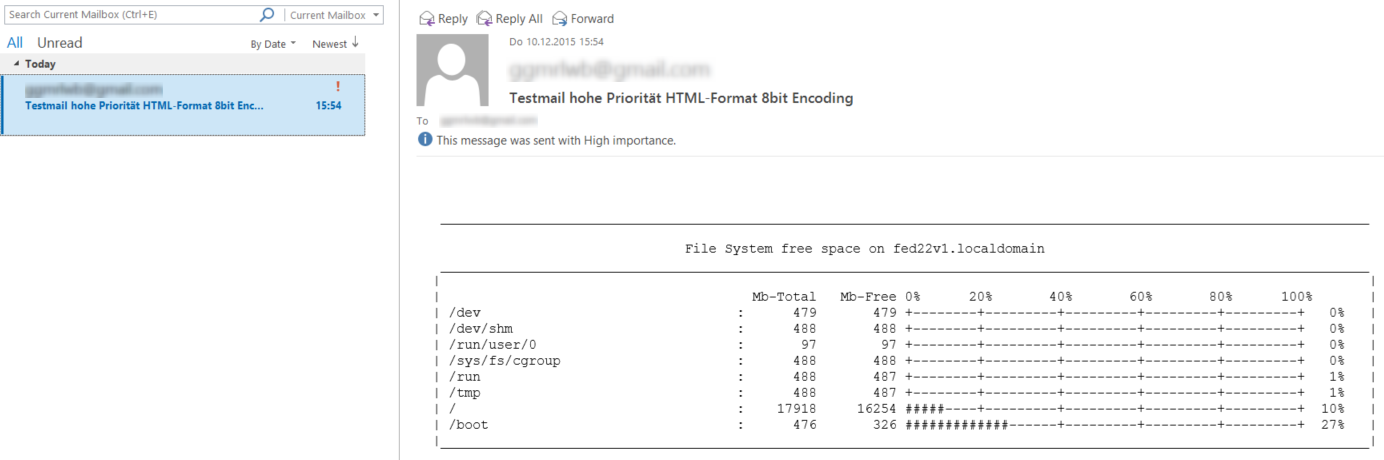This screenshot has height=460, width=1384.
Task: Click the Forward envelope icon
Action: click(560, 19)
